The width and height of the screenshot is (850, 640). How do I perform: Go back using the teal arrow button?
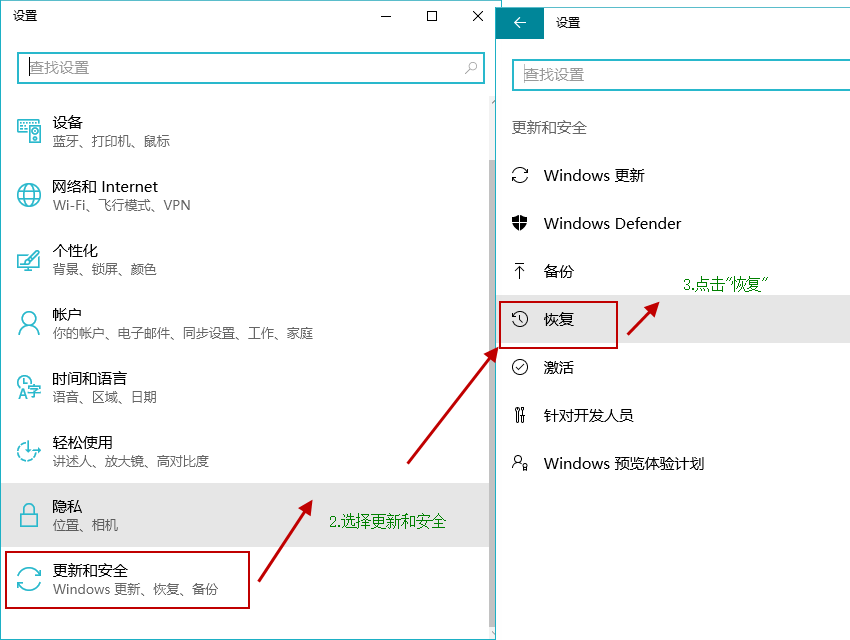(520, 23)
